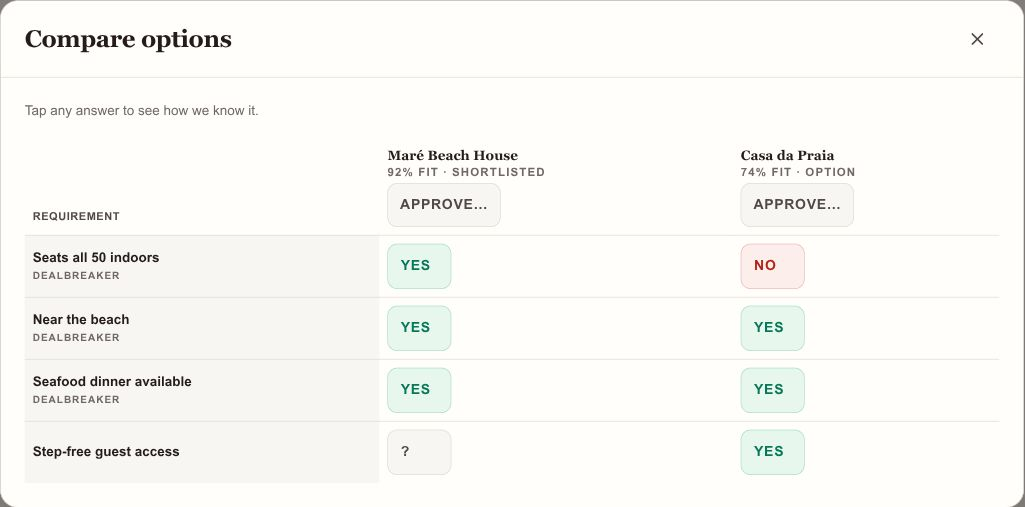Viewport: 1025px width, 507px height.
Task: Close the Compare options dialog
Action: 977,39
